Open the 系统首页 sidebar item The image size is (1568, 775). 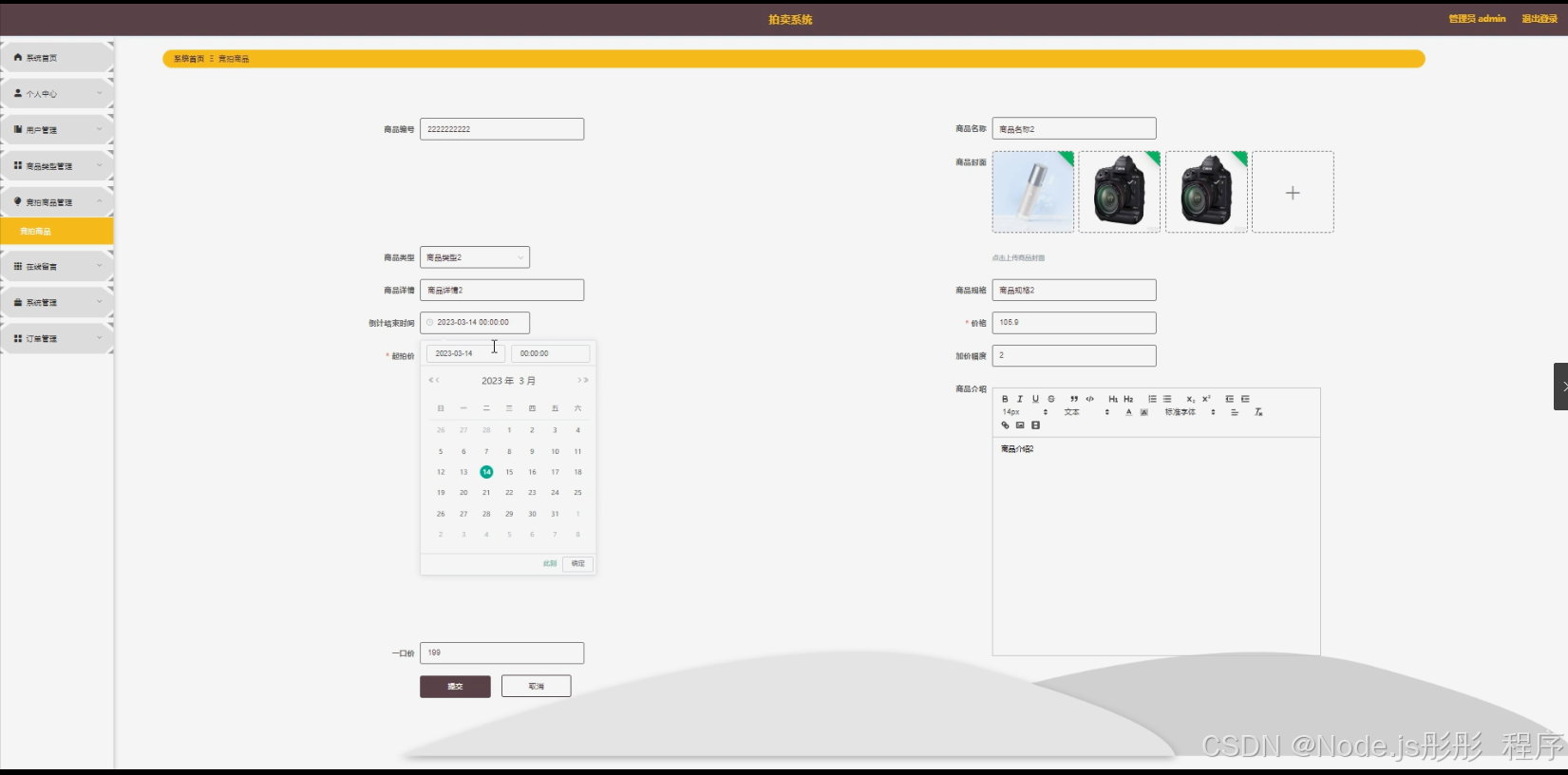[x=57, y=58]
